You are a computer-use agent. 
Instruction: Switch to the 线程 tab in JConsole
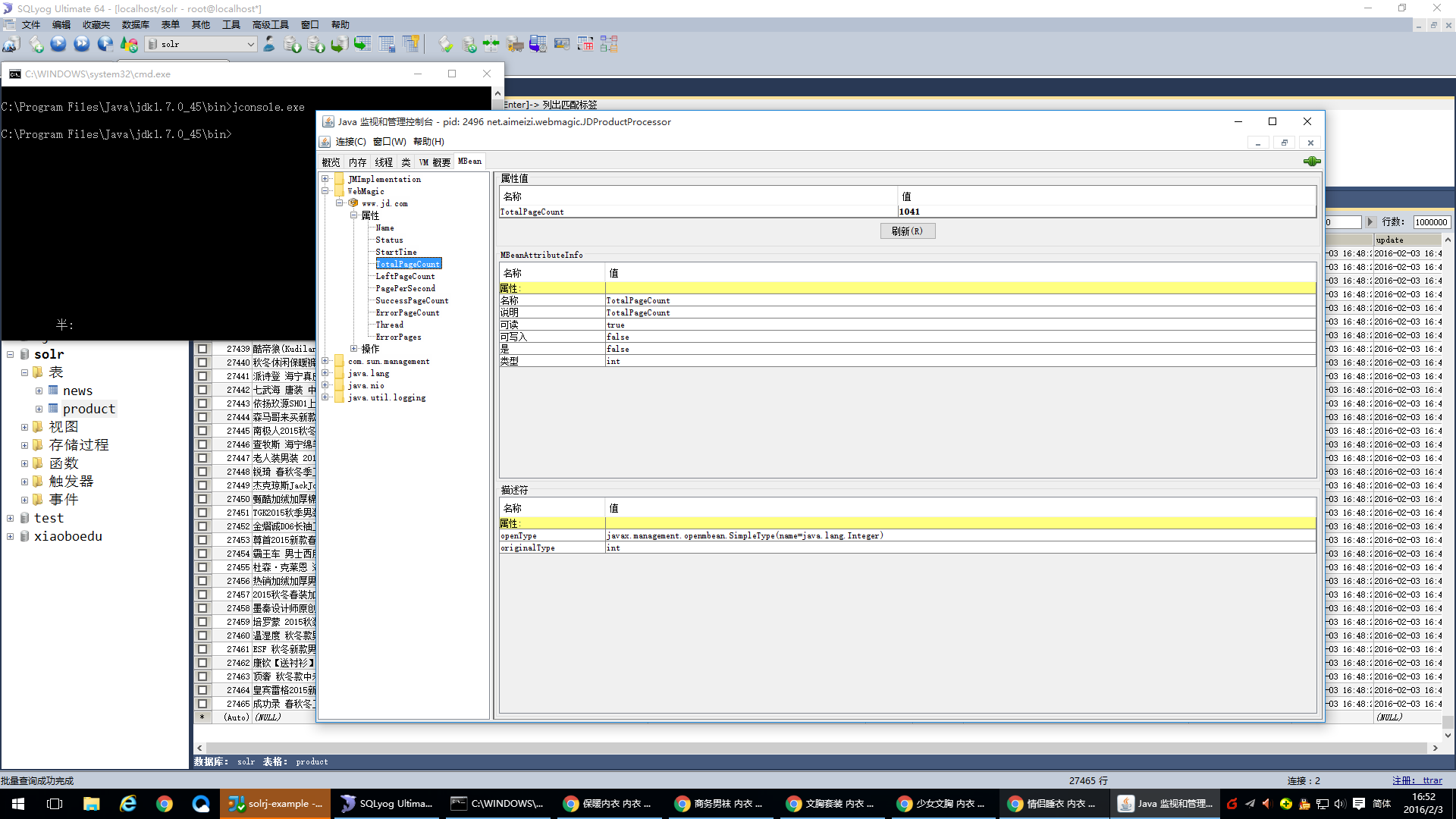384,162
